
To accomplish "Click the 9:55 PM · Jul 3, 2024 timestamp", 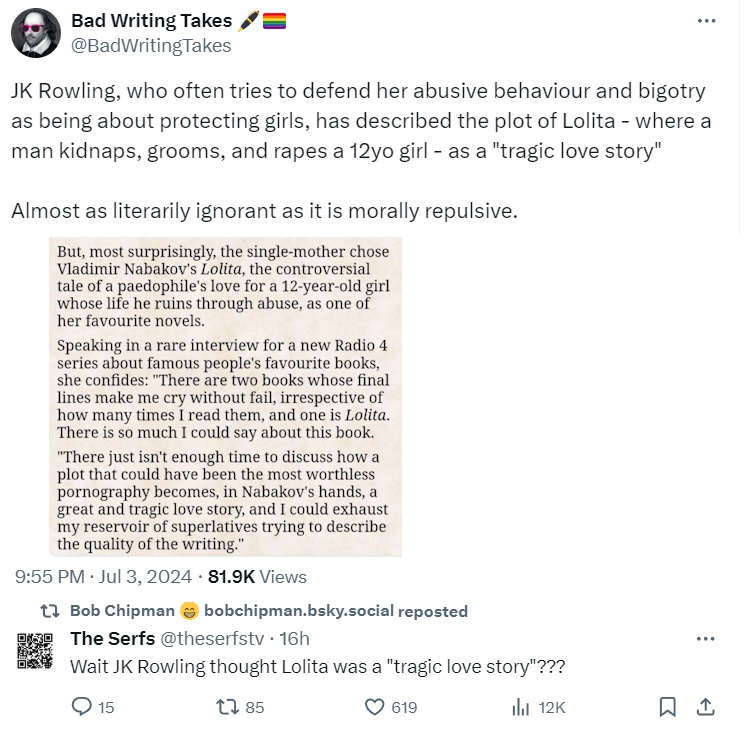I will click(105, 577).
